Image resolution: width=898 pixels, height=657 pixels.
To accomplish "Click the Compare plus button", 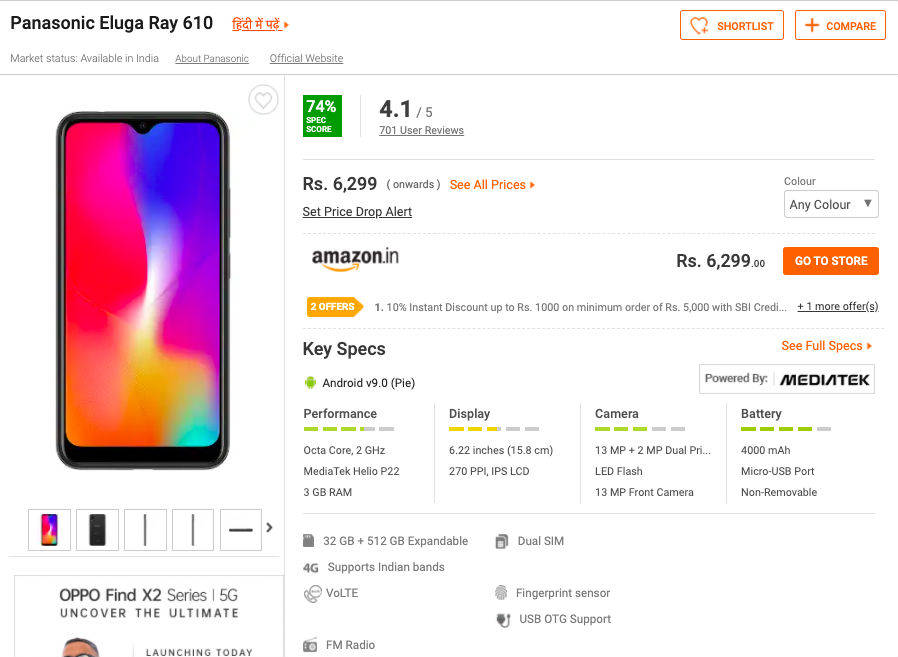I will (x=840, y=26).
